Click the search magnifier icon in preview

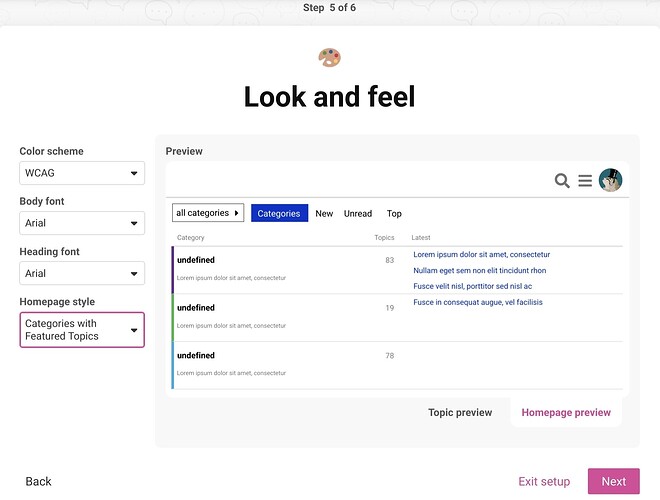click(562, 181)
